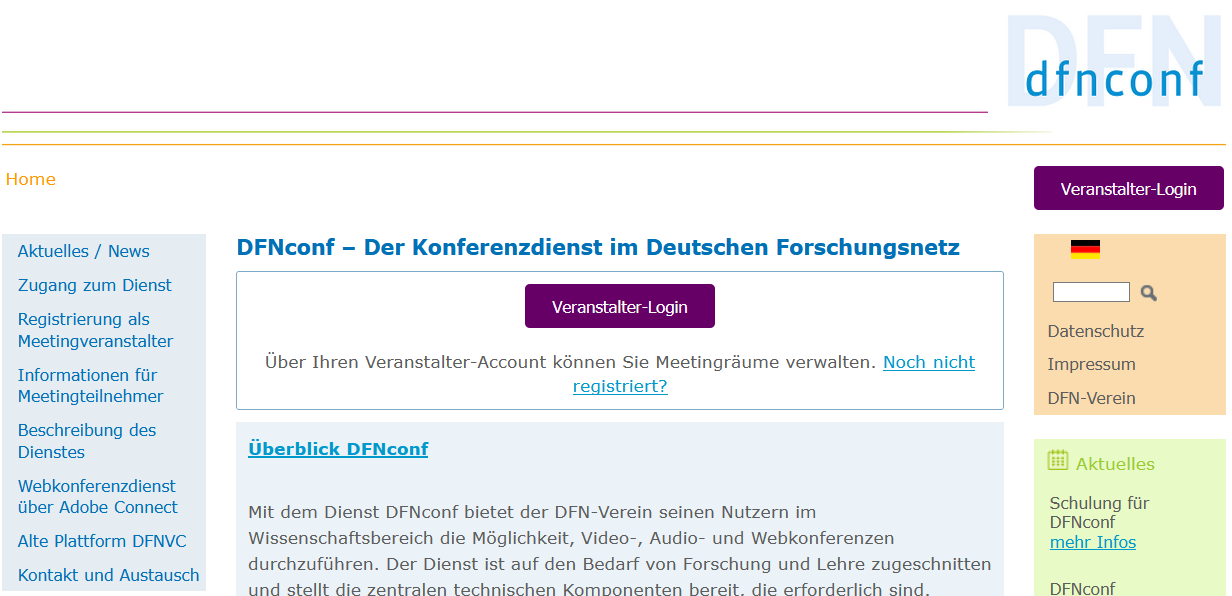Click the Aktuelles calendar icon
This screenshot has height=596, width=1232.
pyautogui.click(x=1057, y=460)
